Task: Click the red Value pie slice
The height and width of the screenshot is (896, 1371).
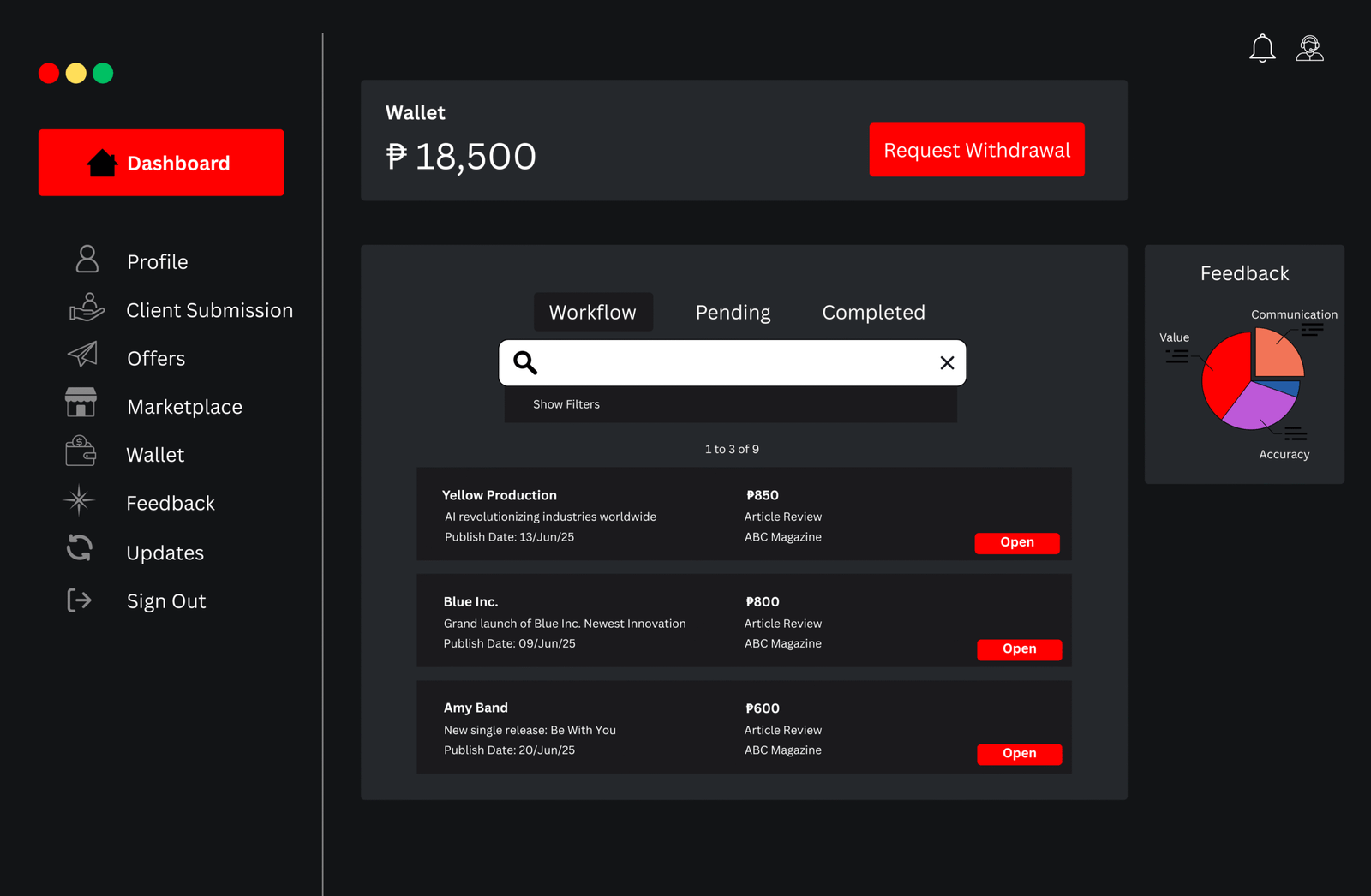Action: [x=1225, y=373]
